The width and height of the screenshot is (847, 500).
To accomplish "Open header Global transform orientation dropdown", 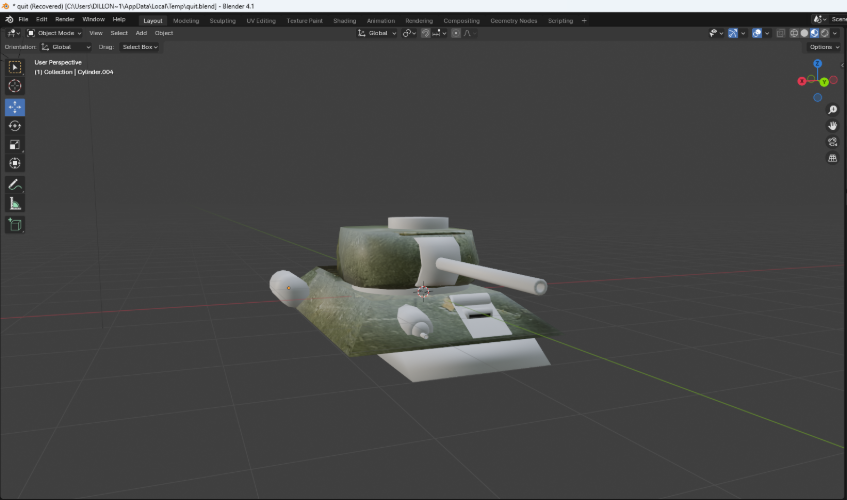I will [x=377, y=33].
